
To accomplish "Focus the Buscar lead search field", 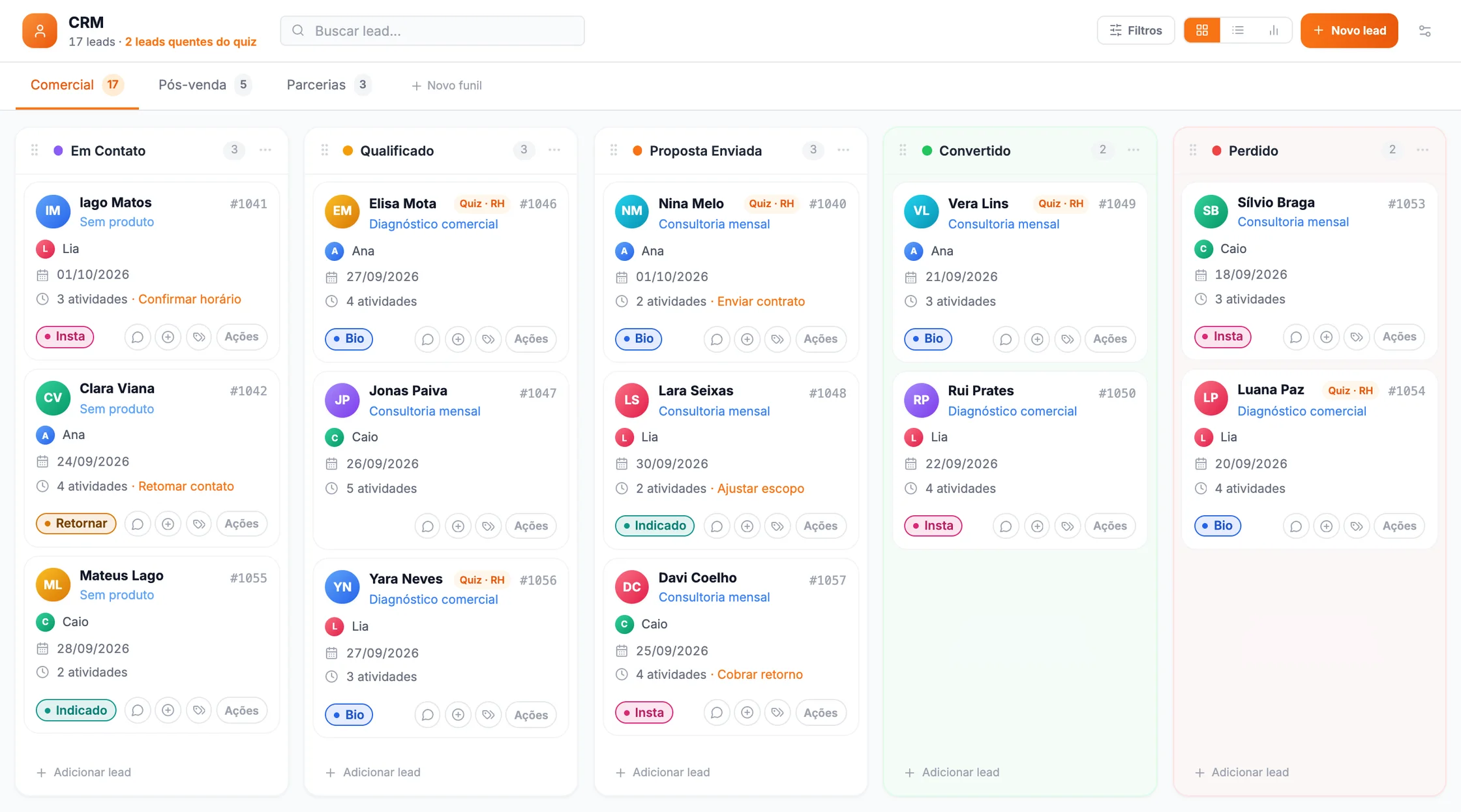I will click(432, 31).
